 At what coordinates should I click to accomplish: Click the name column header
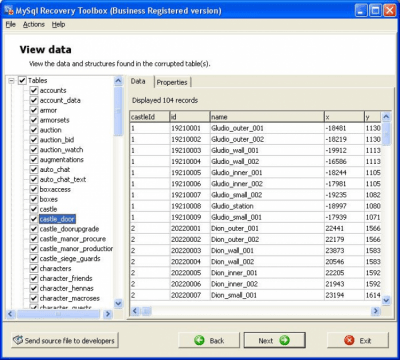click(x=267, y=117)
